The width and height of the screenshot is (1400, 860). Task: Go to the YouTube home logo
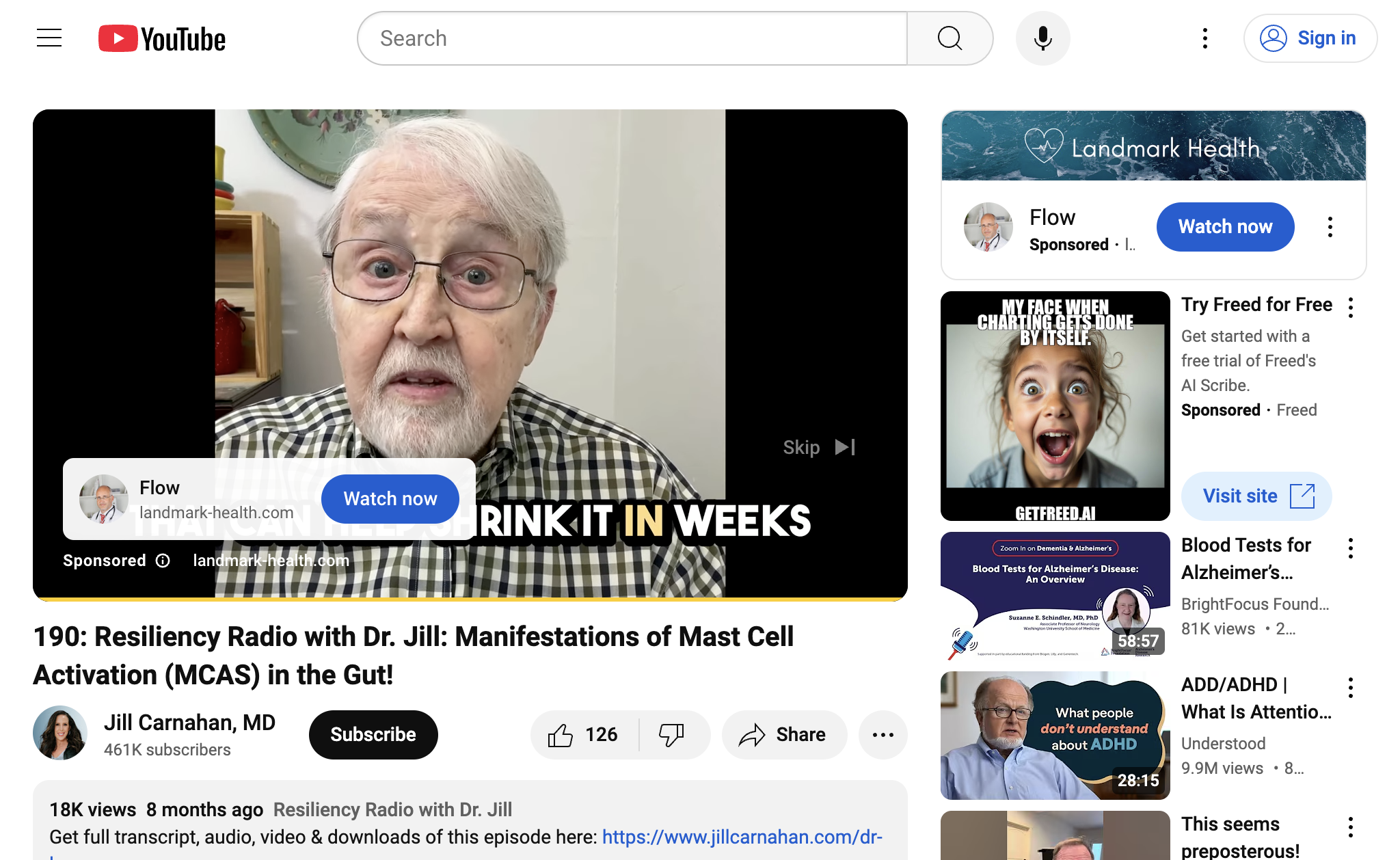(x=162, y=39)
